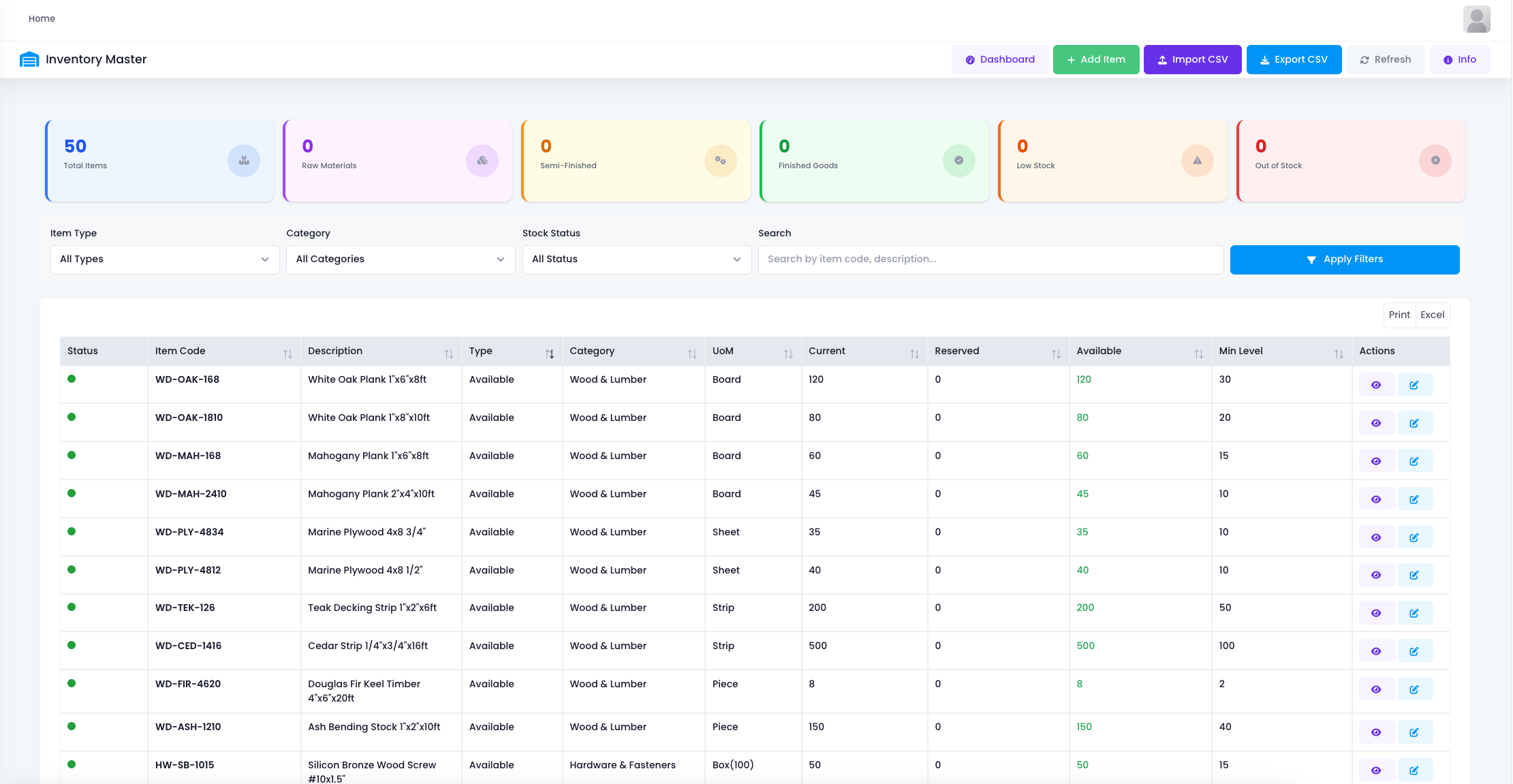Viewport: 1513px width, 784px height.
Task: Click the Raw Materials card icon
Action: pos(482,161)
